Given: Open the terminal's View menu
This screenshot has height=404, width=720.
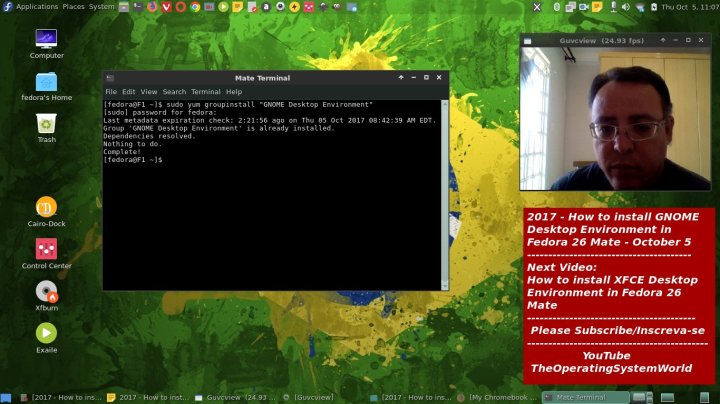Looking at the screenshot, I should 149,92.
